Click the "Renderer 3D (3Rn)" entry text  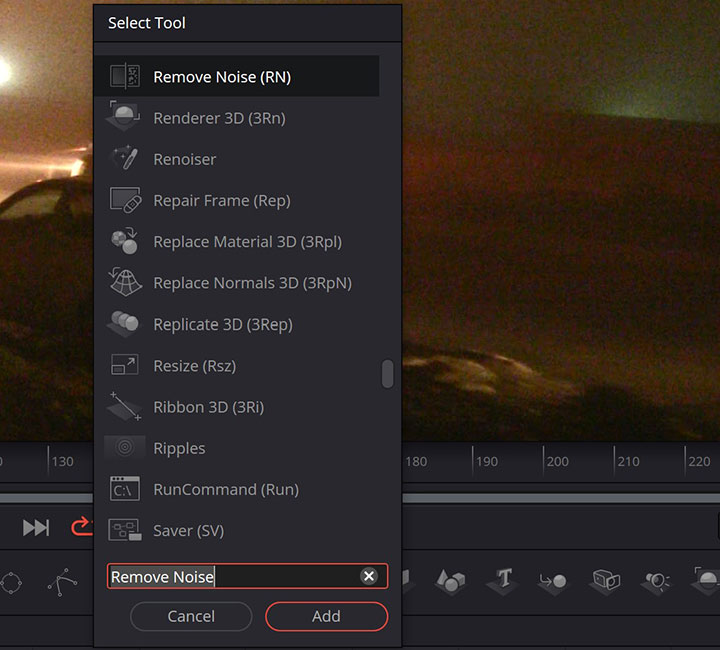[x=219, y=118]
